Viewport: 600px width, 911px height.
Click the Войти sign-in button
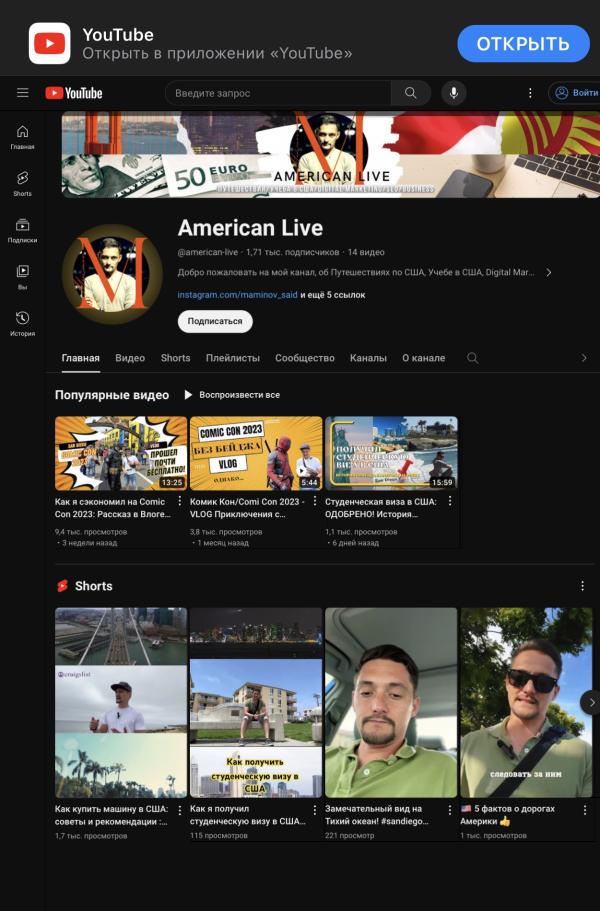pos(576,93)
